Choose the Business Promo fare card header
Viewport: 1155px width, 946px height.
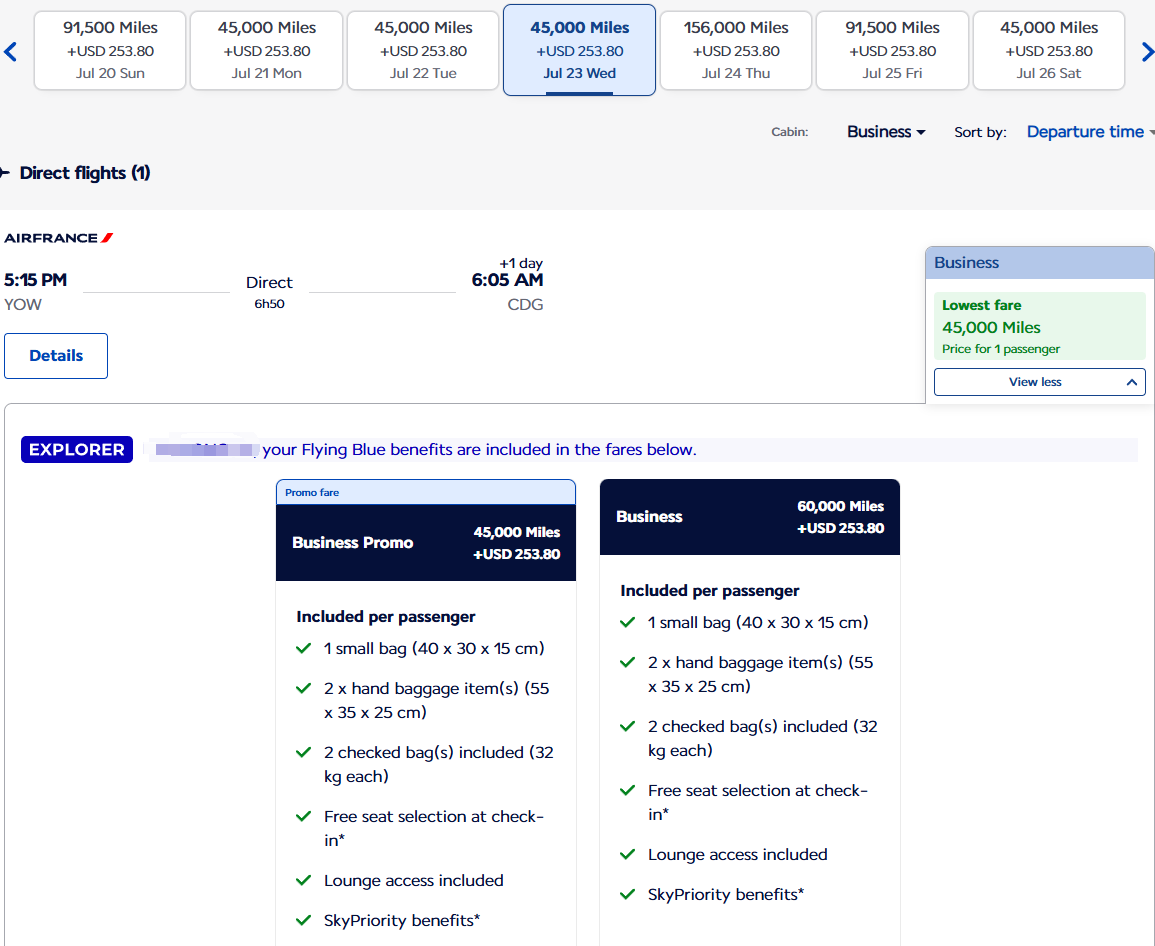tap(426, 542)
